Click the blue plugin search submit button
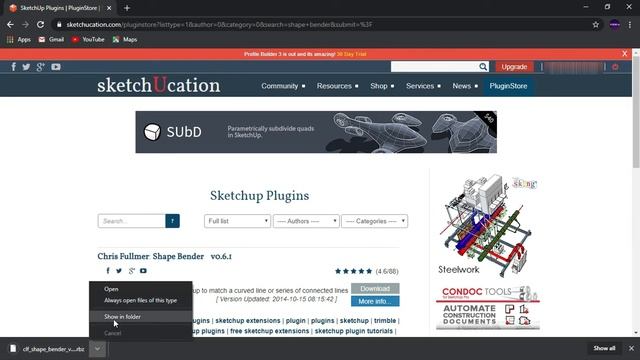The image size is (640, 360). click(x=172, y=221)
